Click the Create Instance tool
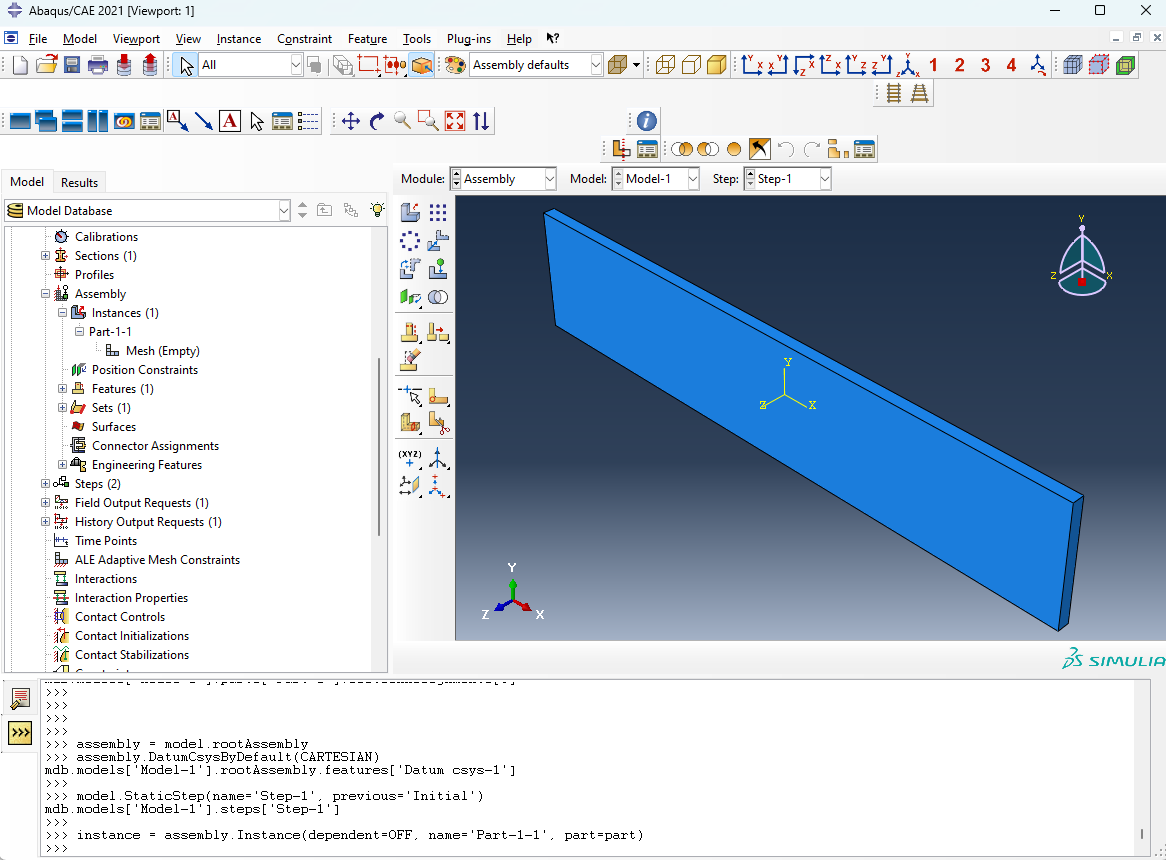This screenshot has width=1166, height=860. tap(410, 212)
